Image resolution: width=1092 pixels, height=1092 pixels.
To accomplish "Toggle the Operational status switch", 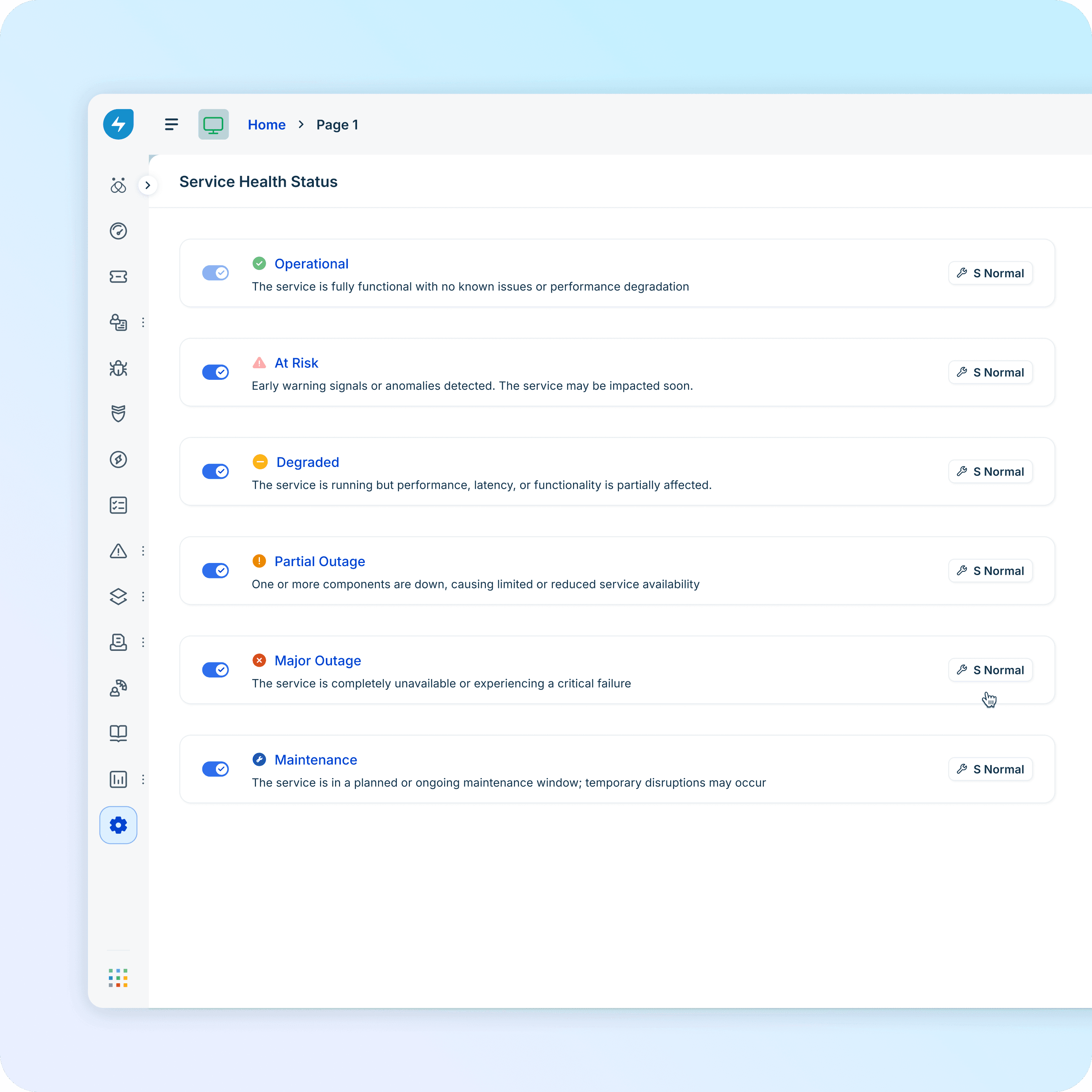I will click(215, 273).
